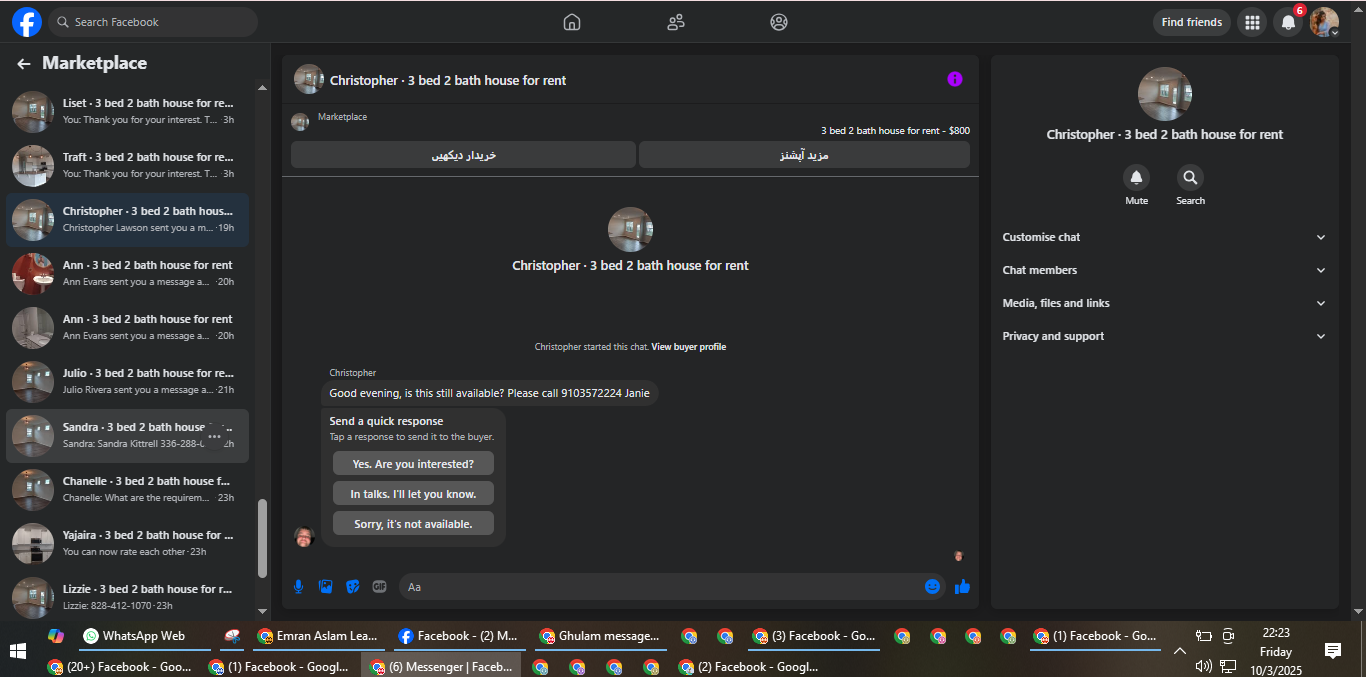Image resolution: width=1366 pixels, height=677 pixels.
Task: Open listing thumbnail in right info panel
Action: pyautogui.click(x=1164, y=94)
